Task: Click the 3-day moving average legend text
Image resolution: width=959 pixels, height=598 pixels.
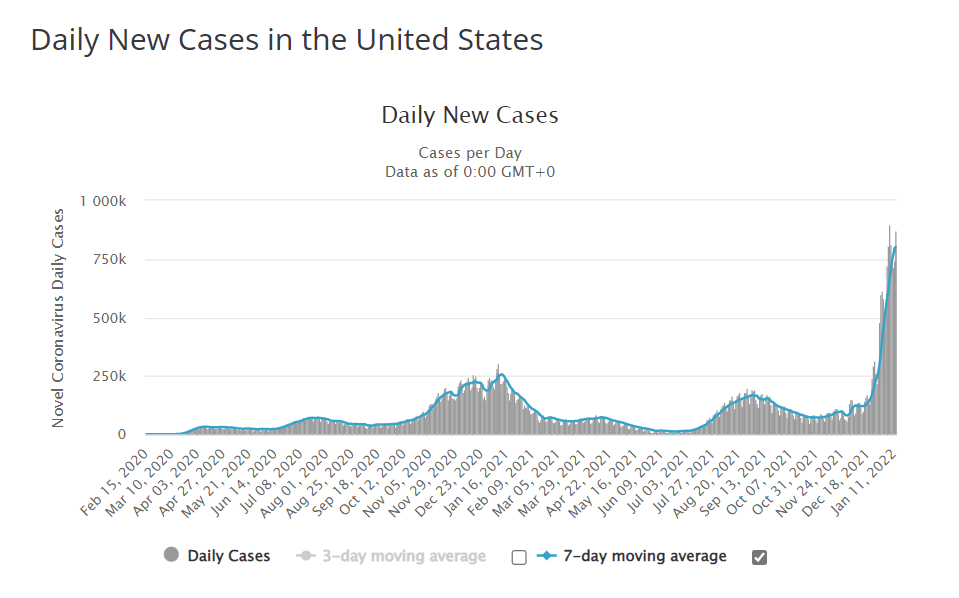Action: click(406, 556)
